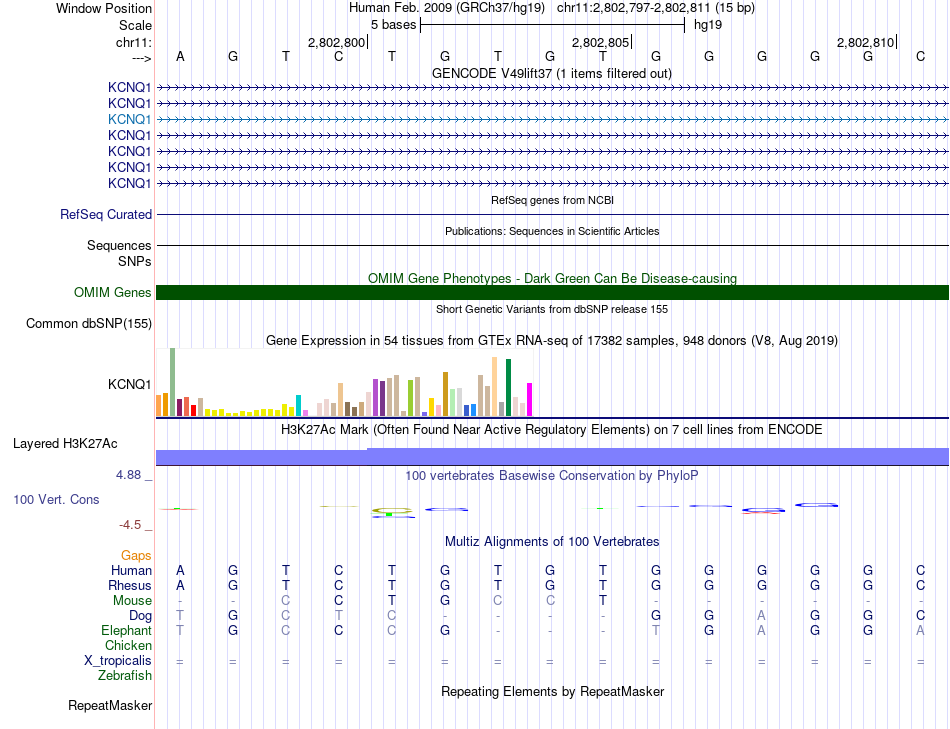Viewport: 950px width, 729px height.
Task: Click the position text "chr11:2,802,797-2,802,811 (15 bp)"
Action: [x=656, y=8]
